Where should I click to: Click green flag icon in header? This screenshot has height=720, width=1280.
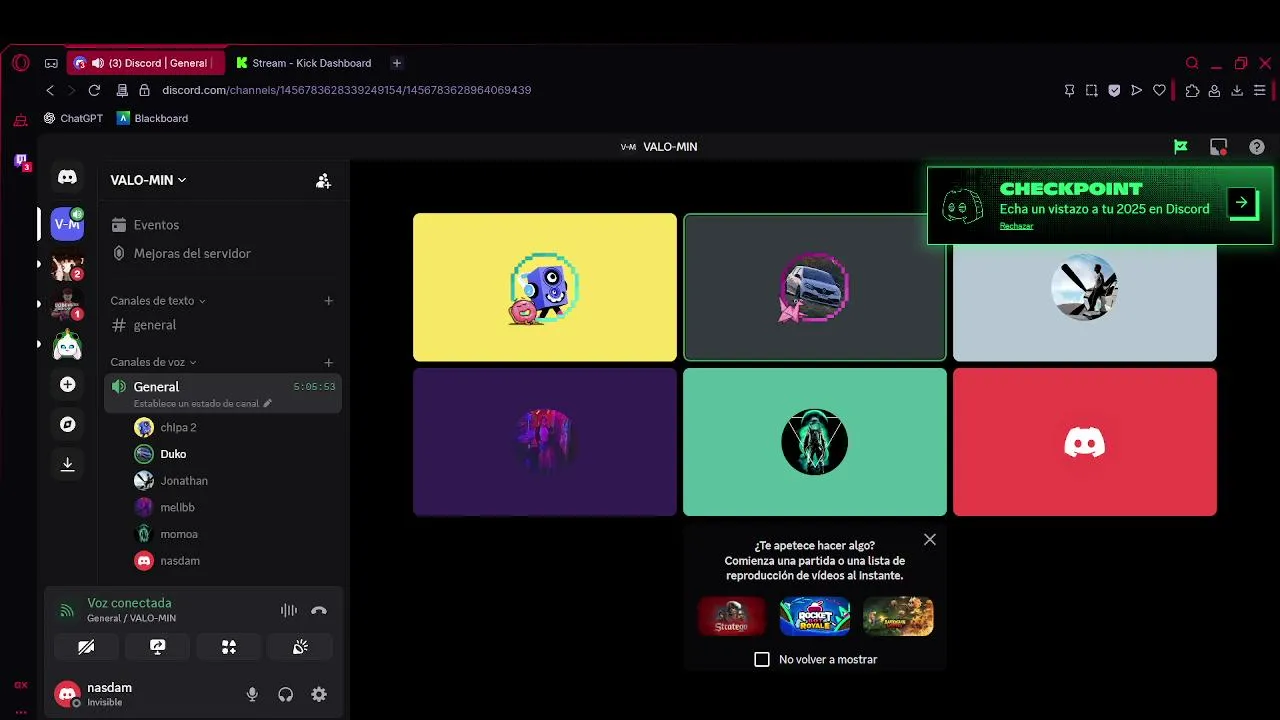(x=1181, y=147)
